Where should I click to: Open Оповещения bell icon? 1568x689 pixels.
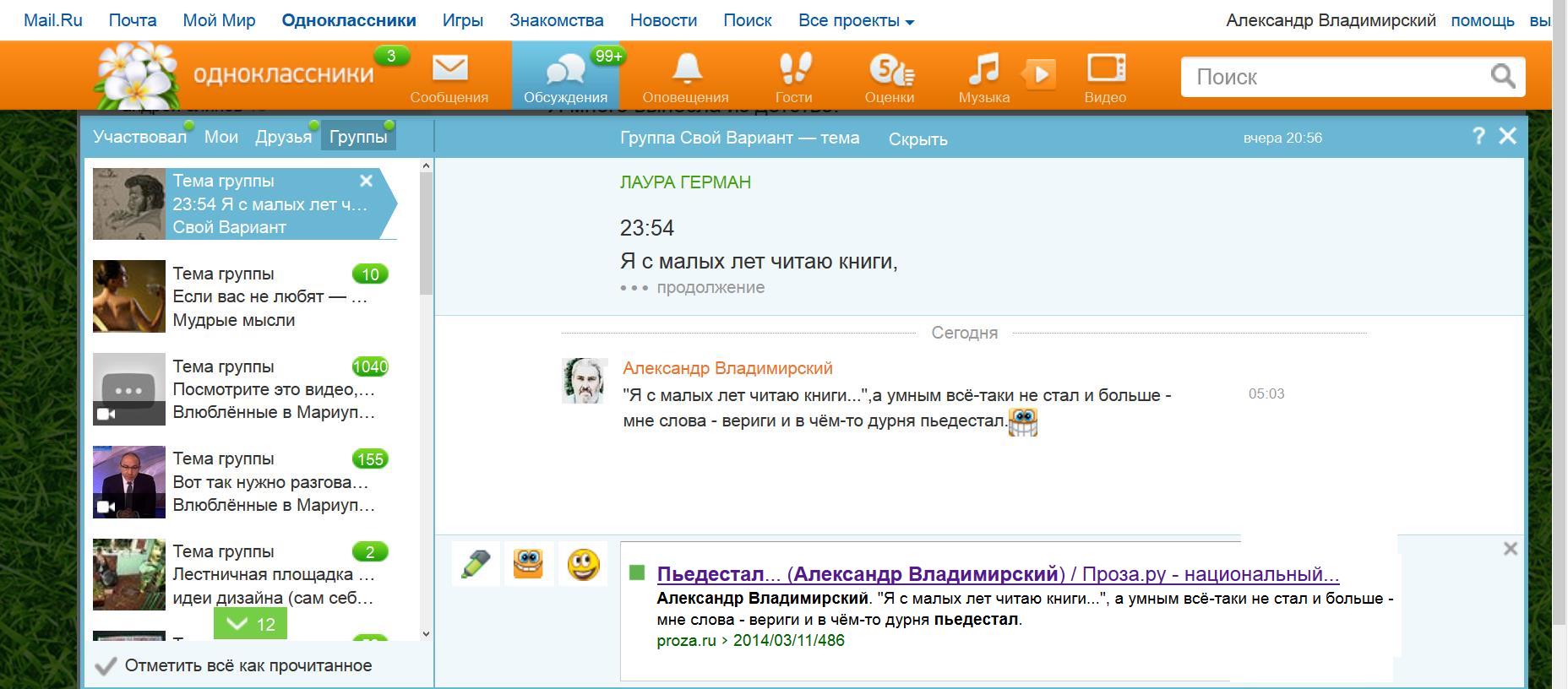click(x=686, y=68)
